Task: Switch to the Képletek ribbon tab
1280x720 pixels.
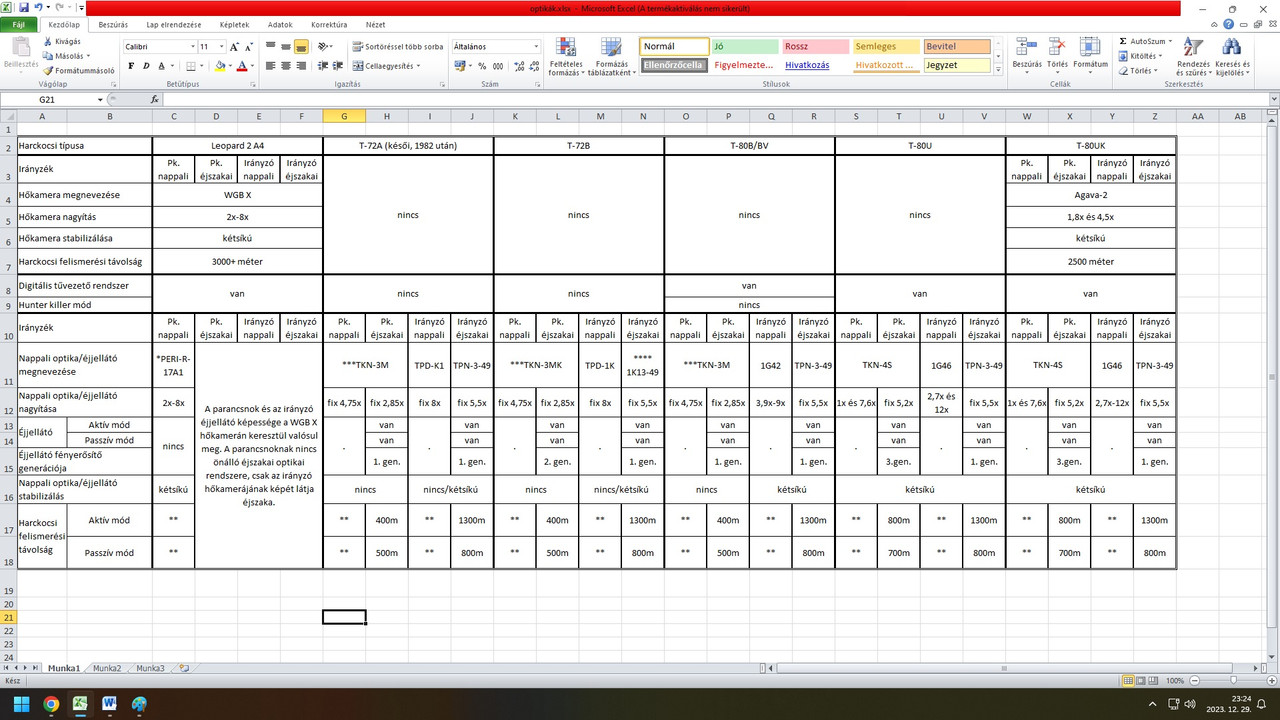Action: (235, 24)
